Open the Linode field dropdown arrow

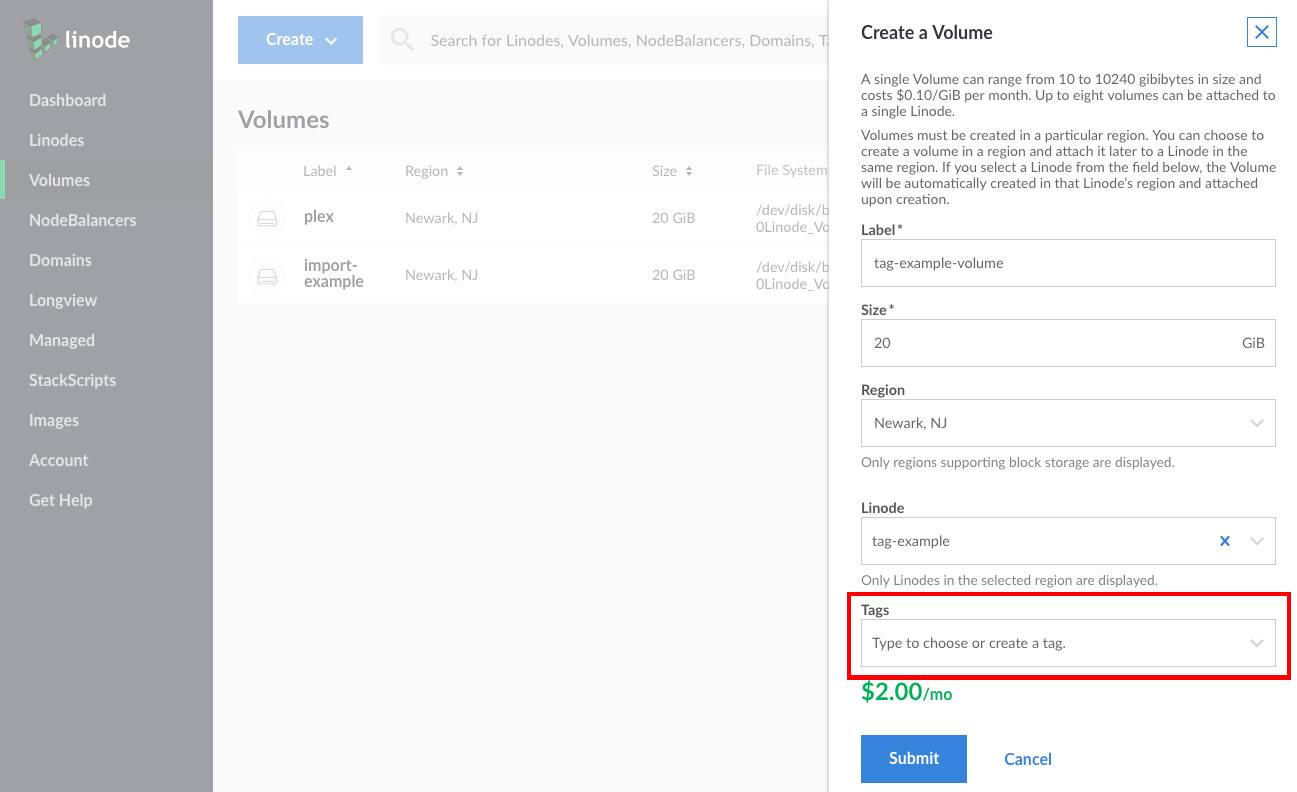(1256, 541)
